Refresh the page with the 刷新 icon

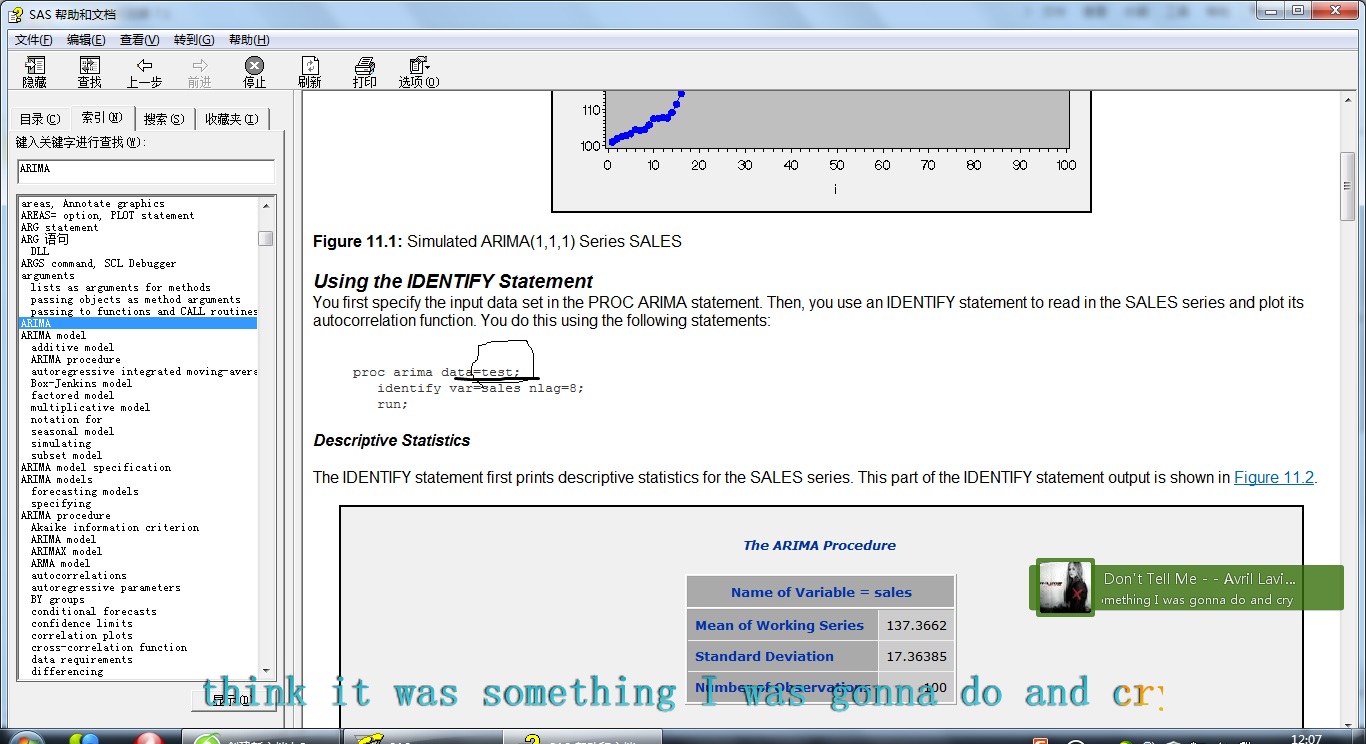[x=310, y=72]
